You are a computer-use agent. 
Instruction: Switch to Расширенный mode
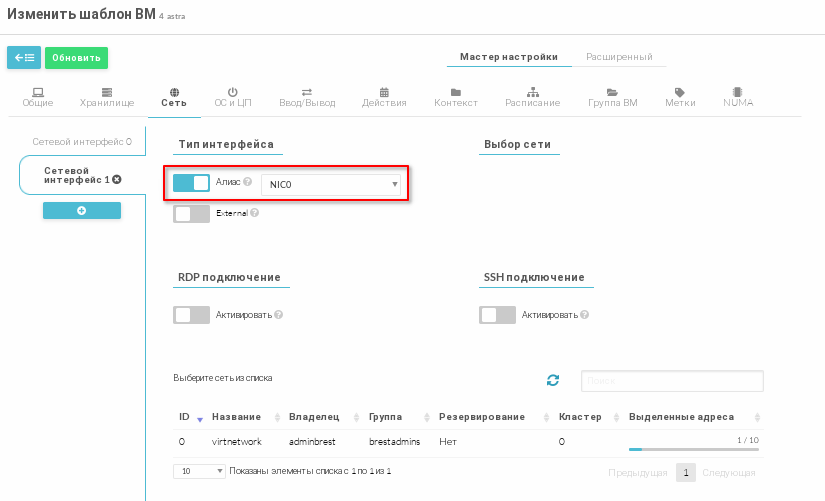pyautogui.click(x=619, y=57)
